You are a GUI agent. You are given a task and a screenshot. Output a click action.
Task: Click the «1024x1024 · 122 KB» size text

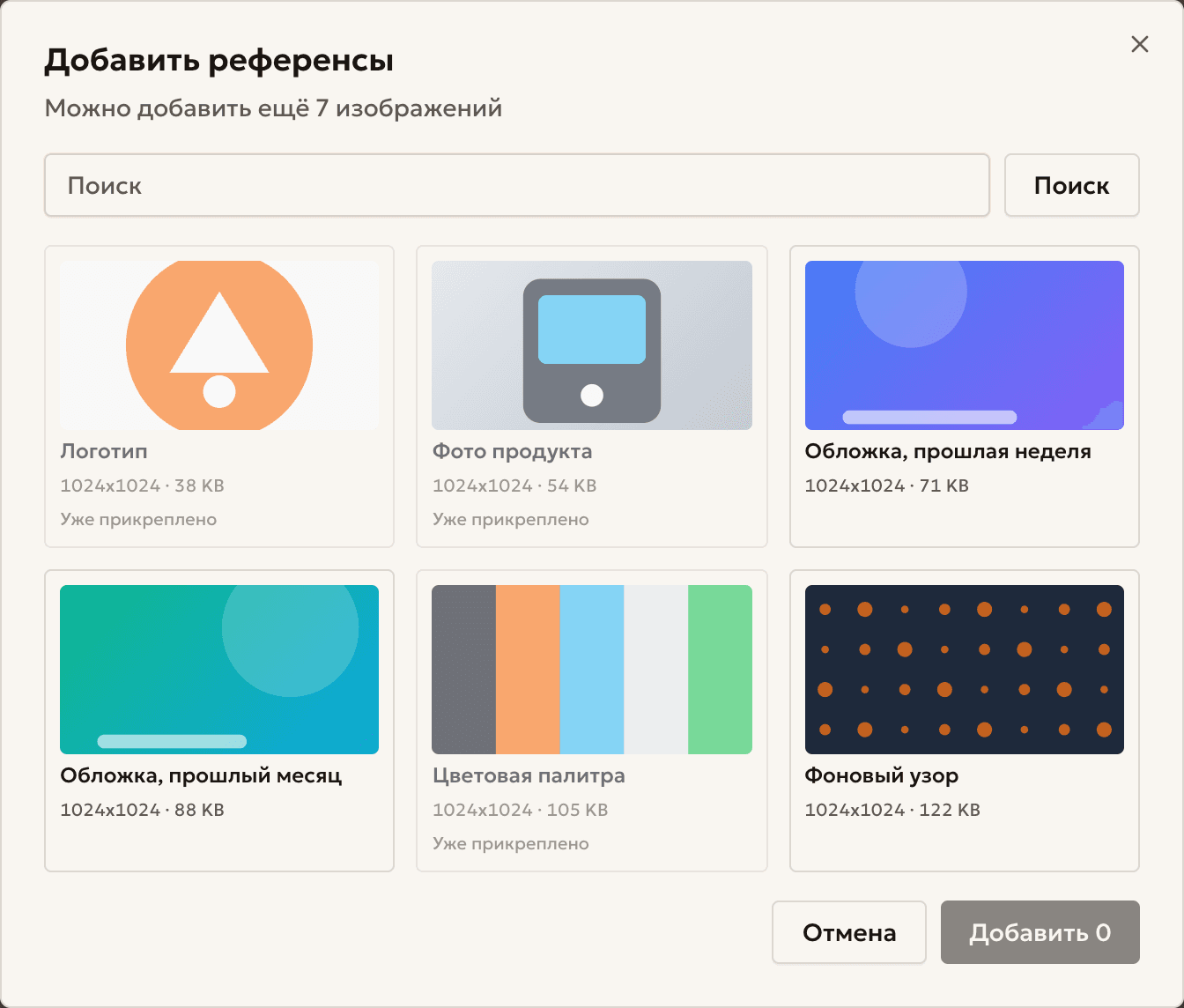click(892, 810)
